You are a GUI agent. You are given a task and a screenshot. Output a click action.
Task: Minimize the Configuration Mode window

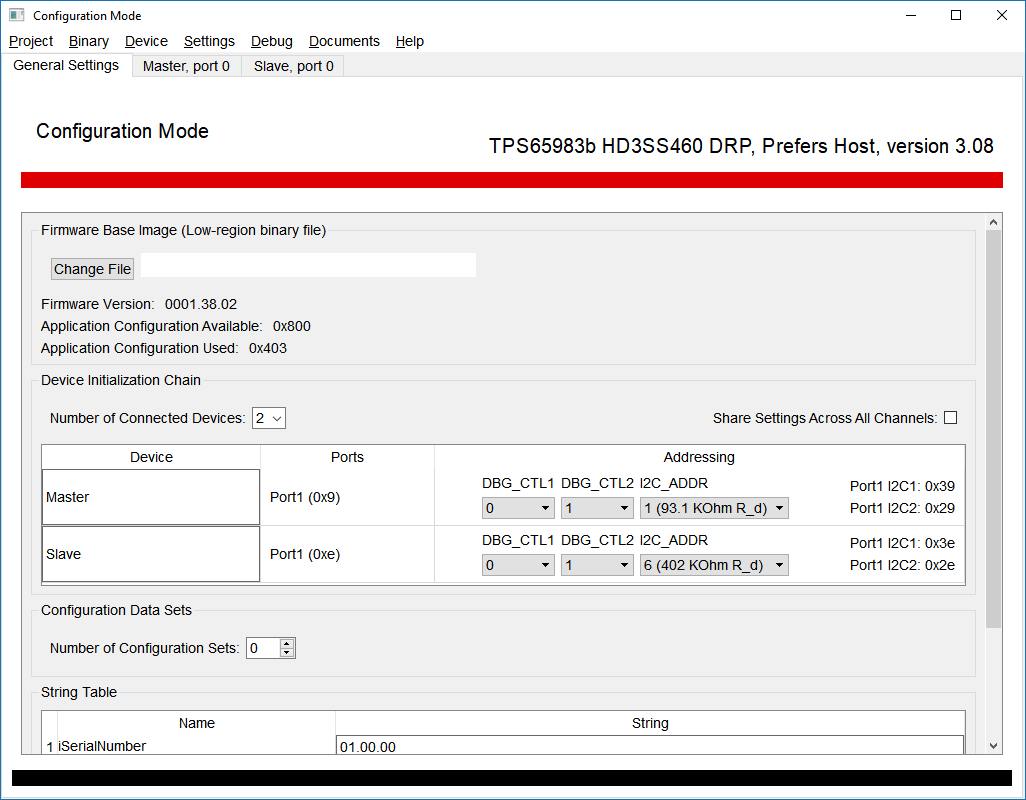[911, 15]
